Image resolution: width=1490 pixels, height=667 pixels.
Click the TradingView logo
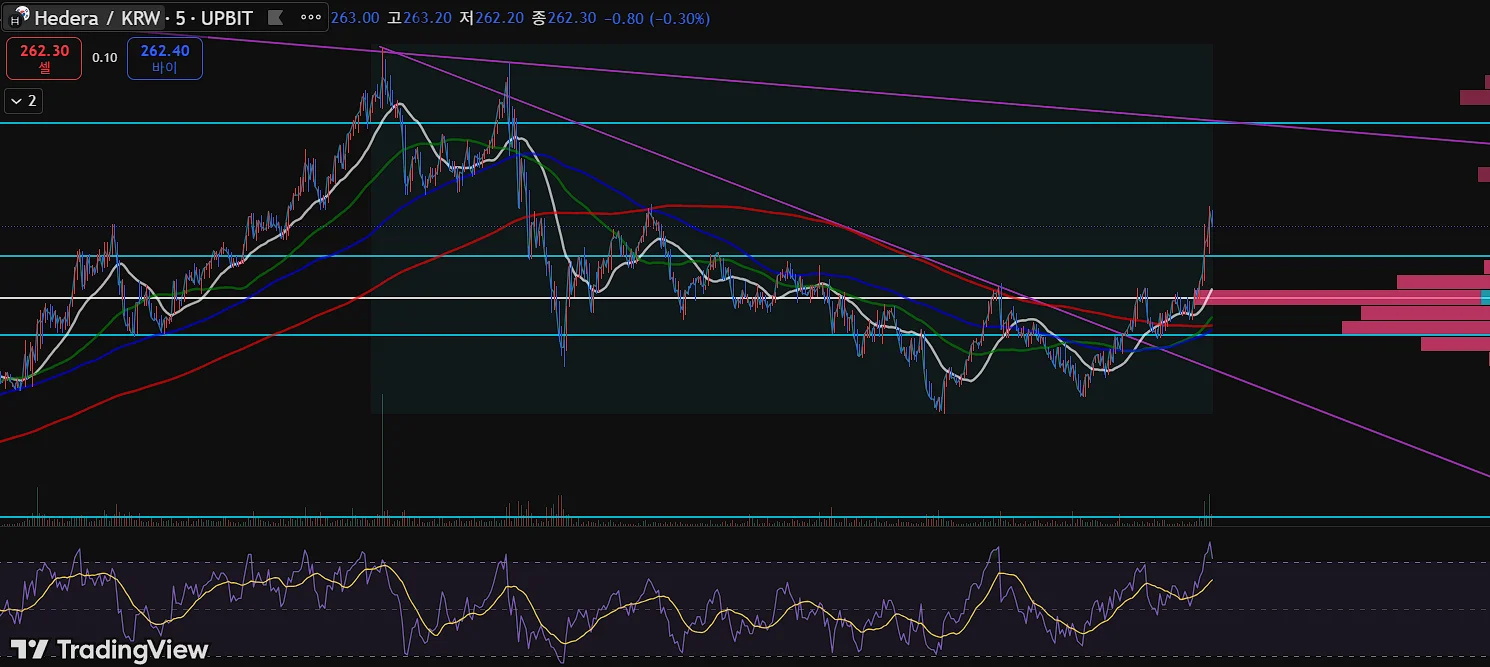(110, 649)
